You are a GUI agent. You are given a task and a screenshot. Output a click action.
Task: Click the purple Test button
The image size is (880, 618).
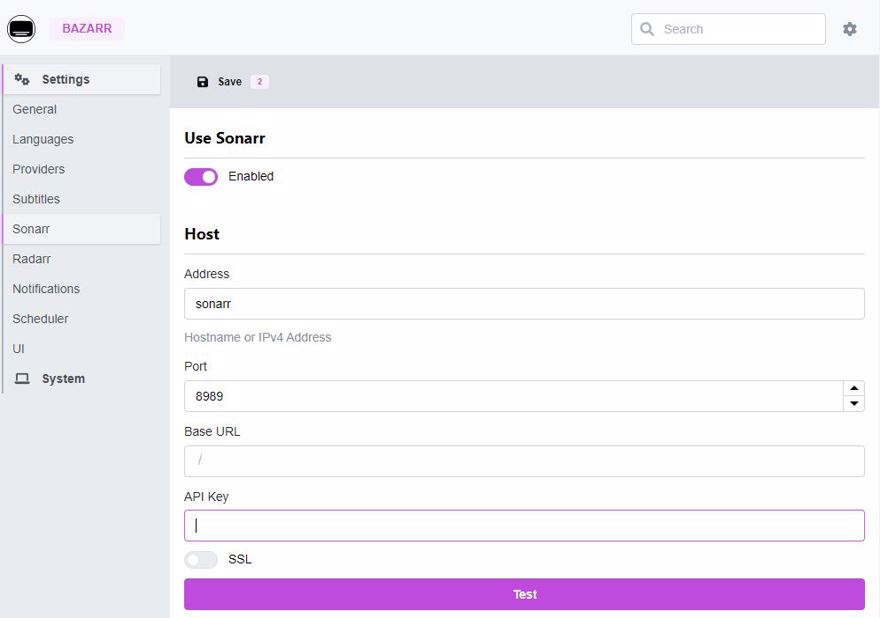click(x=524, y=594)
